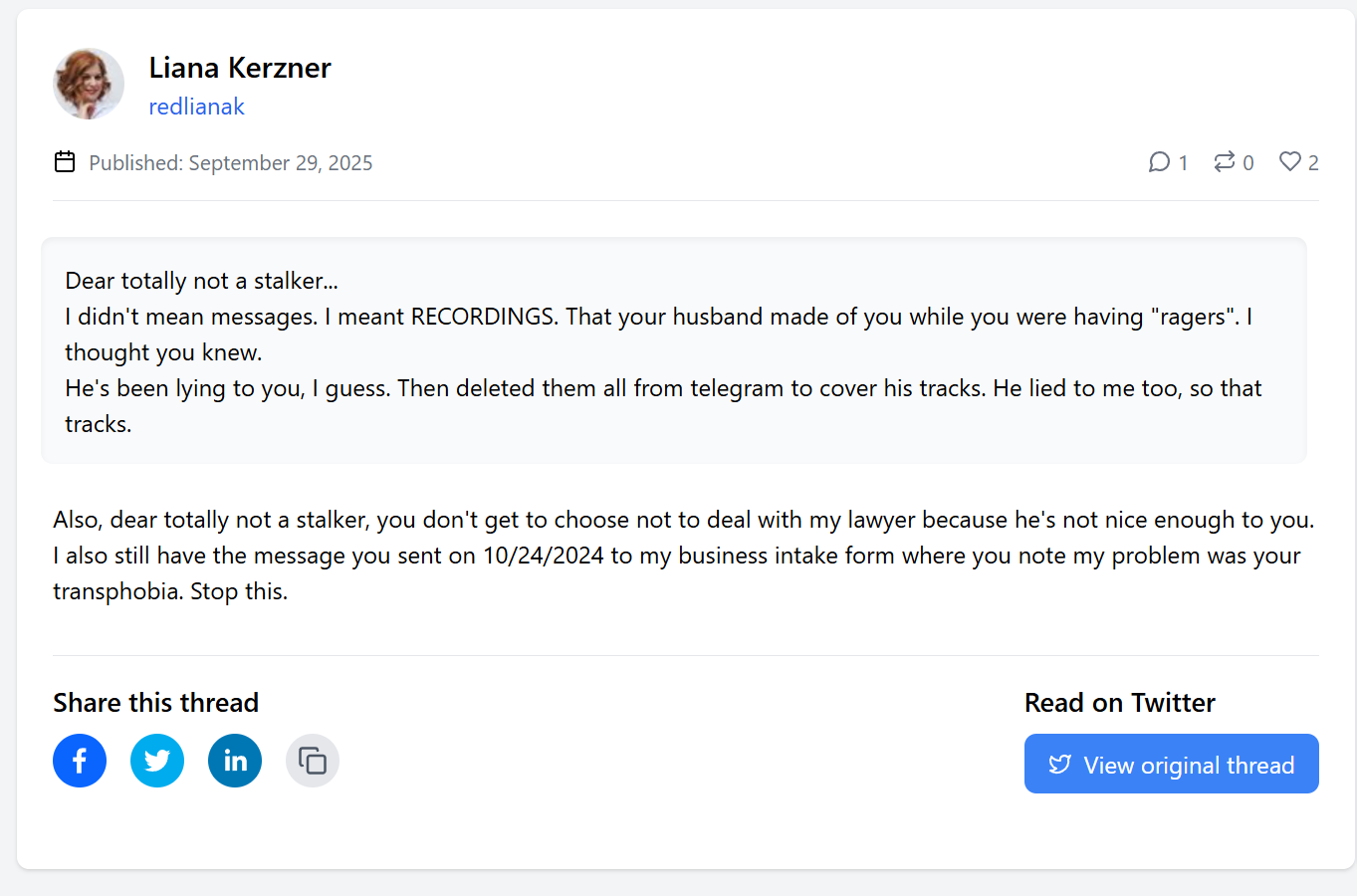Click the likes count number 2
This screenshot has height=896, width=1357.
point(1313,162)
